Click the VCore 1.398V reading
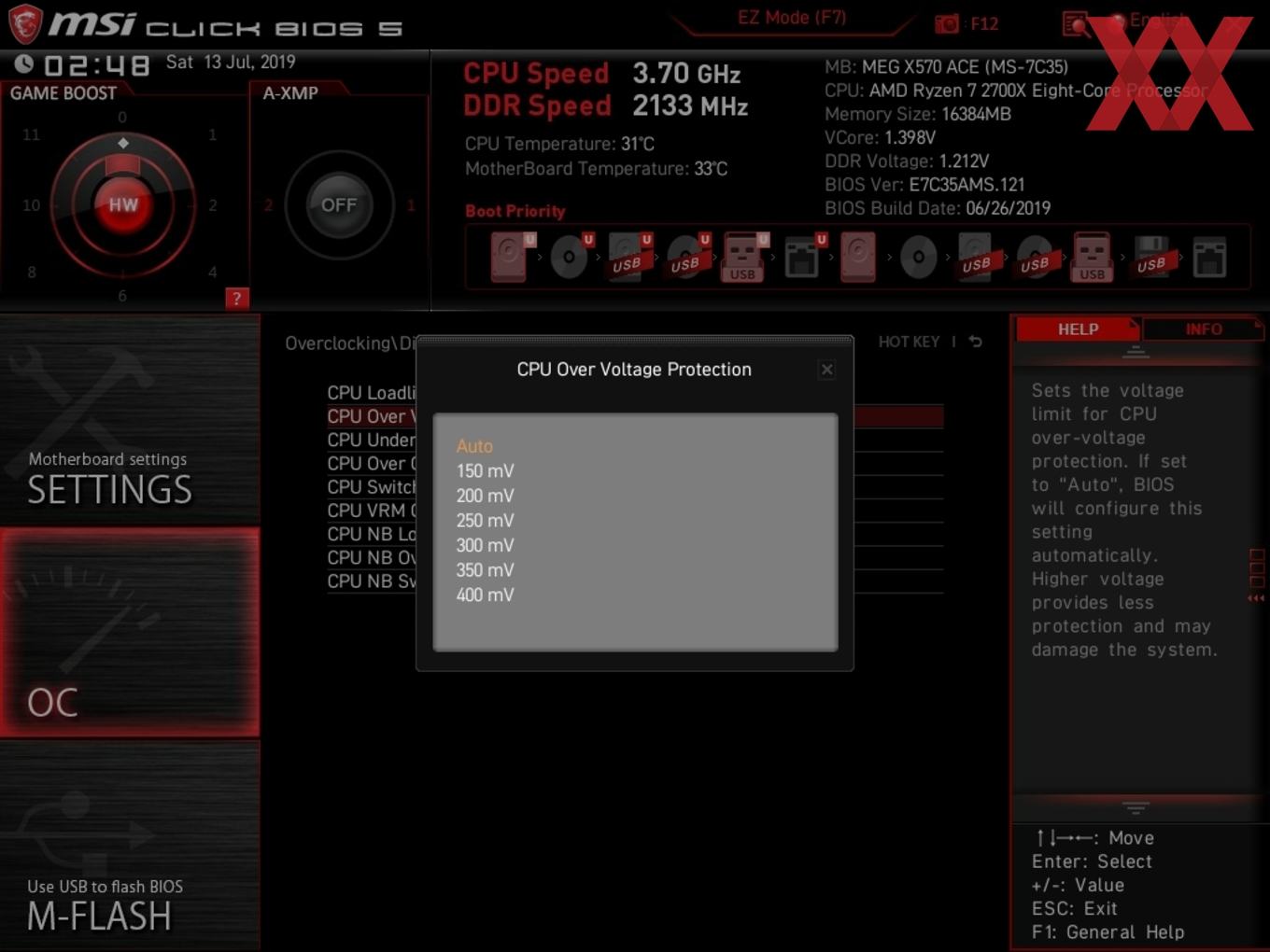Screen dimensions: 1270x952 coord(880,137)
